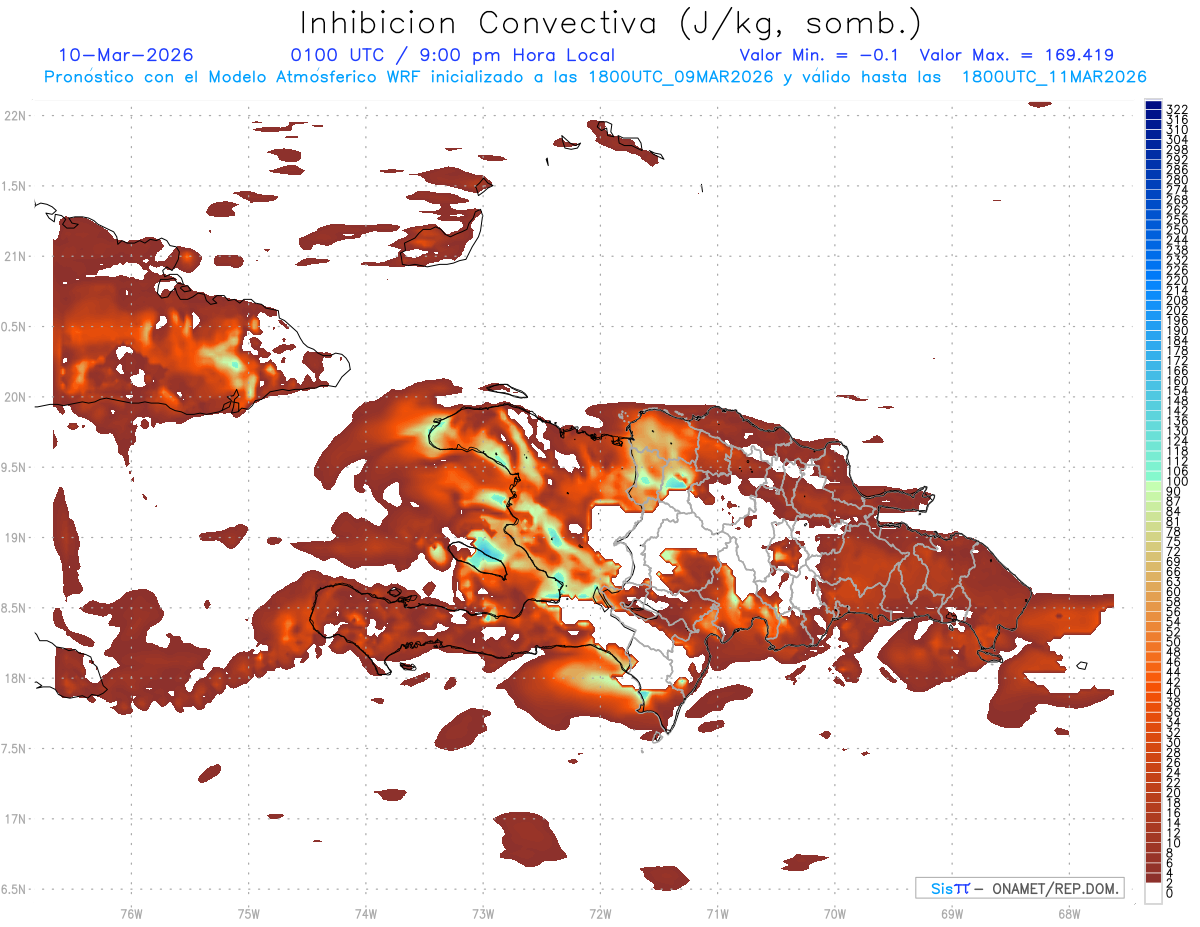
Task: Click the '68W' longitude label
Action: coord(1069,913)
